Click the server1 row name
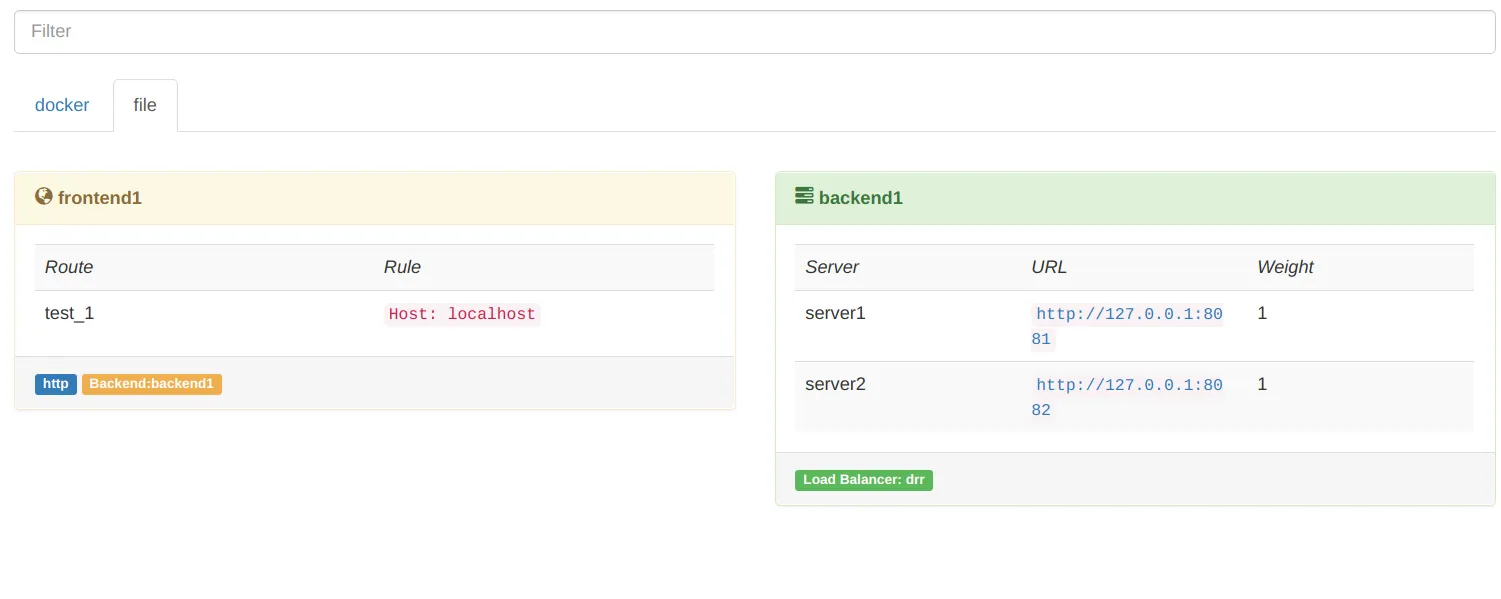1501x599 pixels. (835, 313)
